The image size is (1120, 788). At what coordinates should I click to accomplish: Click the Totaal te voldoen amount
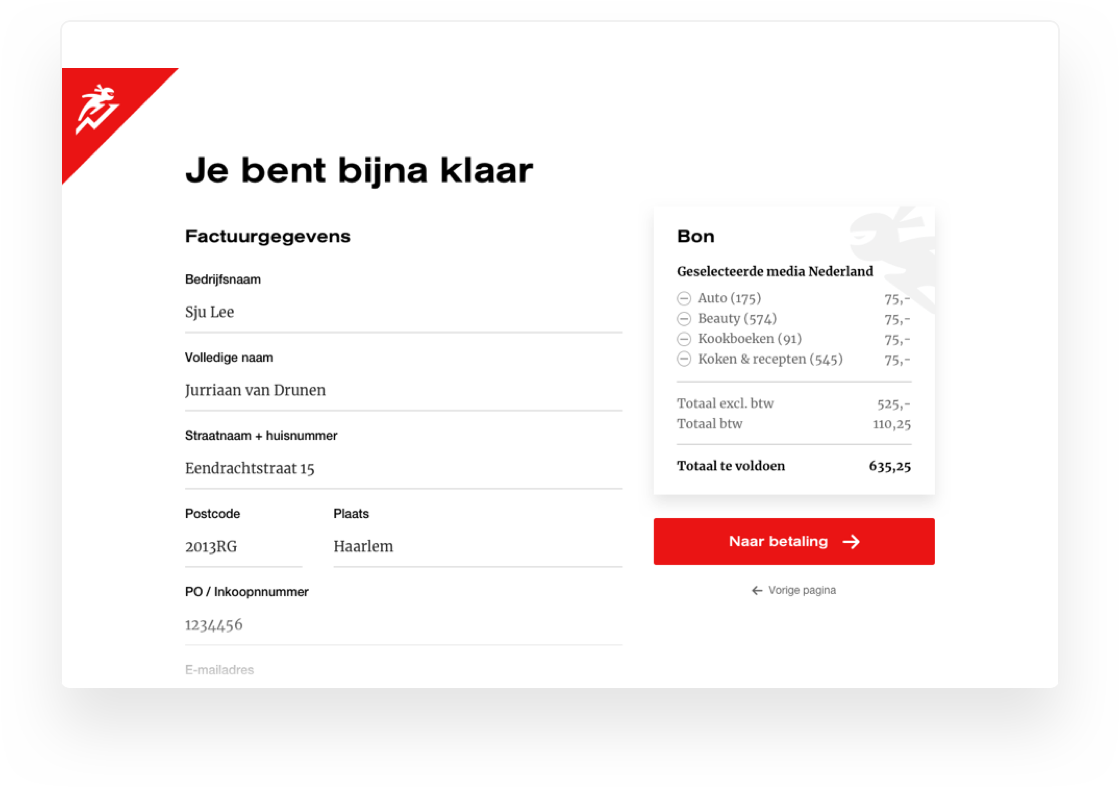point(889,467)
